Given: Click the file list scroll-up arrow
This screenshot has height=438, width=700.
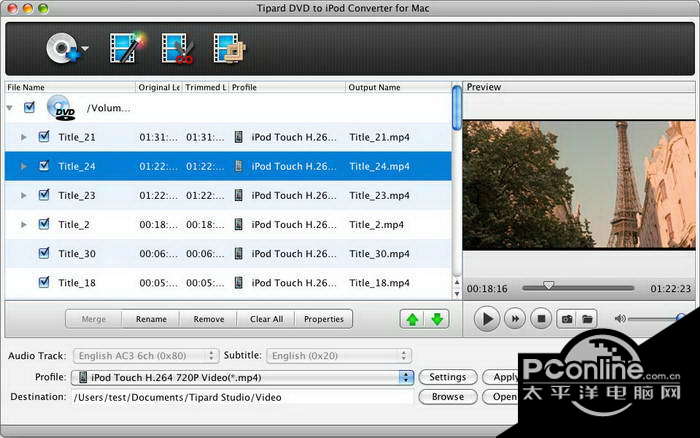Looking at the screenshot, I should (457, 282).
